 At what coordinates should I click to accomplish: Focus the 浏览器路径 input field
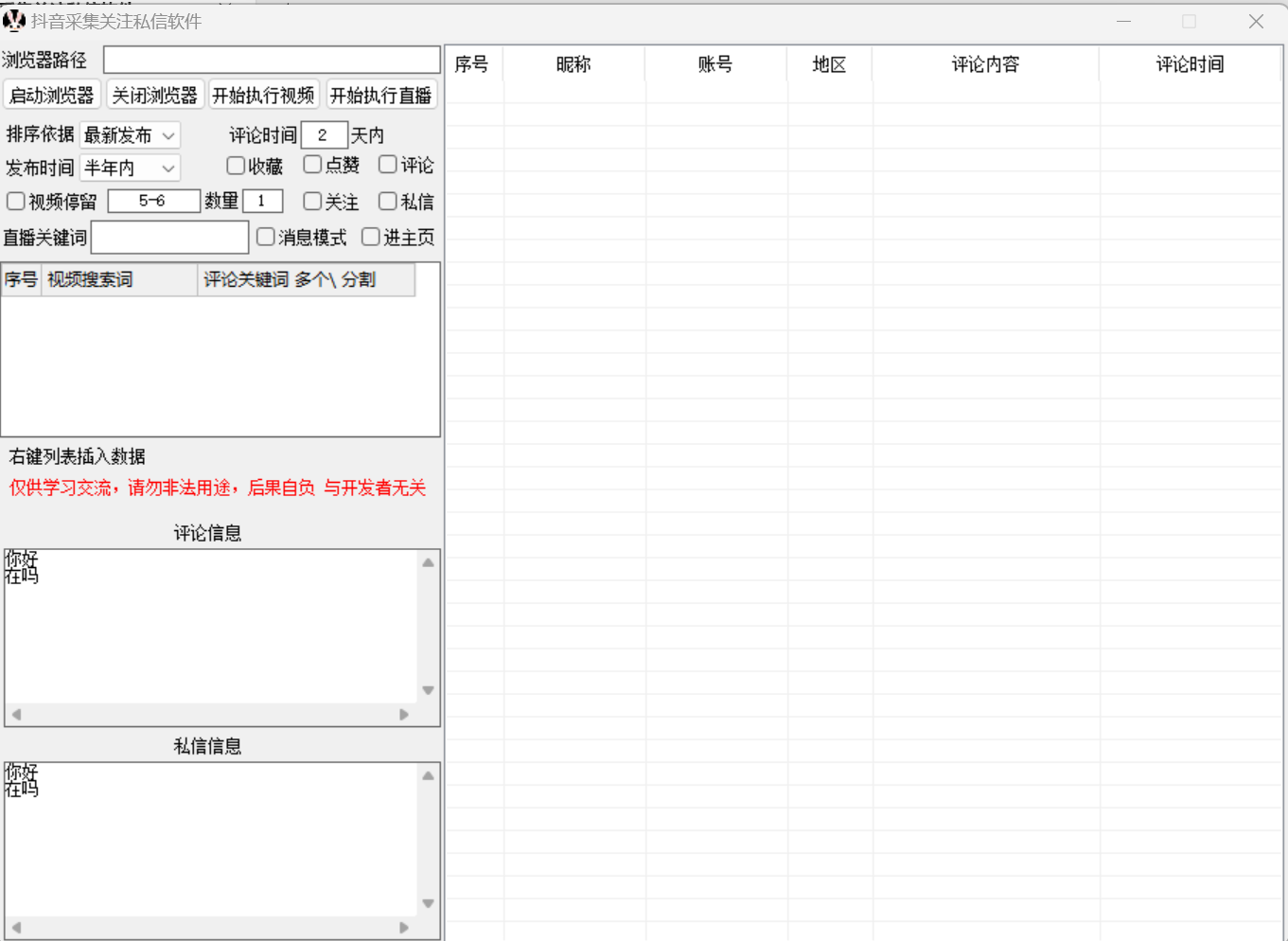pos(272,60)
